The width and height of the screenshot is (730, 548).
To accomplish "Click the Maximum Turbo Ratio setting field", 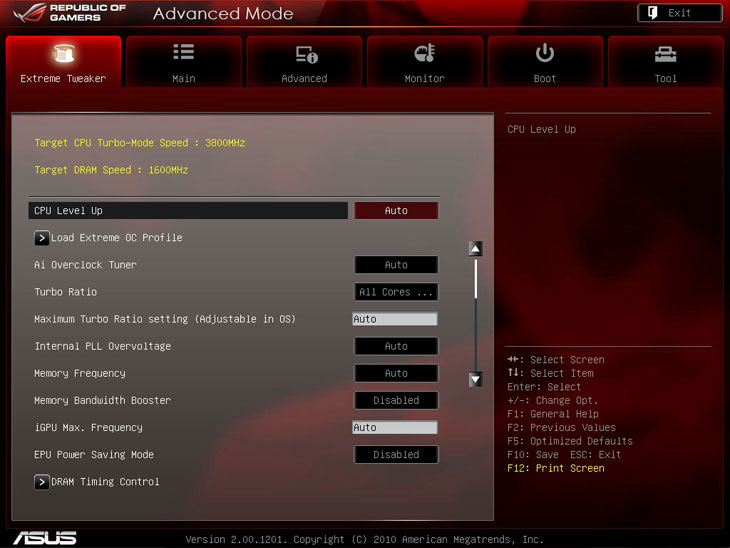I will (395, 319).
